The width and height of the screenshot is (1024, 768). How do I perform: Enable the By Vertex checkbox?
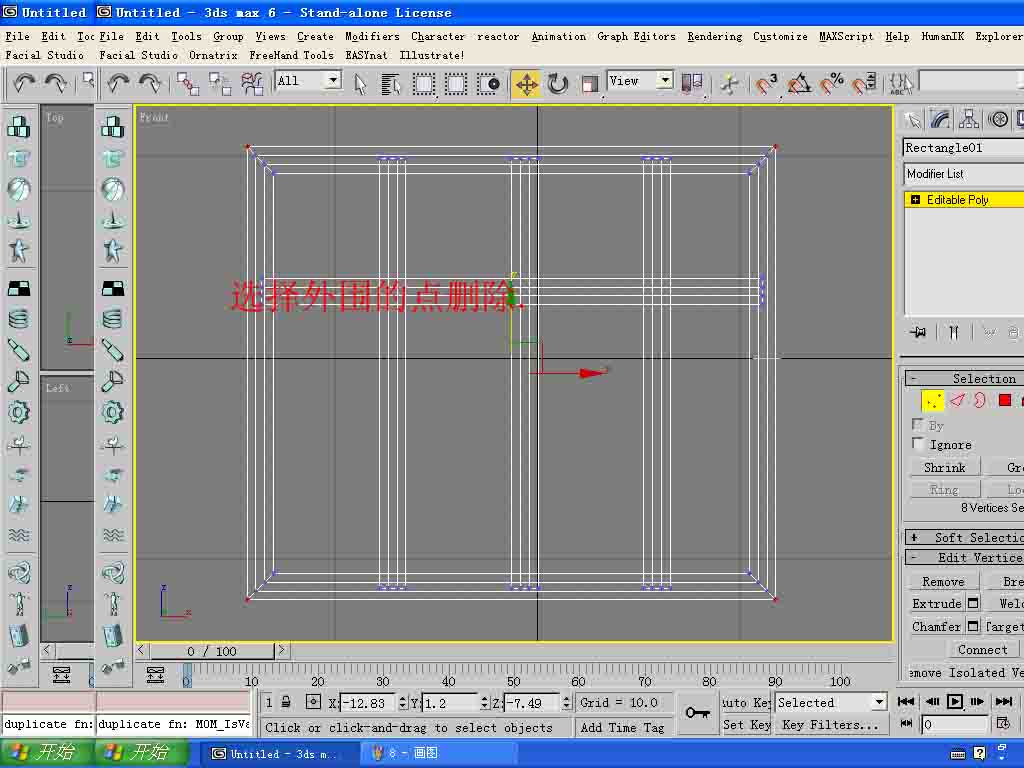pyautogui.click(x=918, y=425)
